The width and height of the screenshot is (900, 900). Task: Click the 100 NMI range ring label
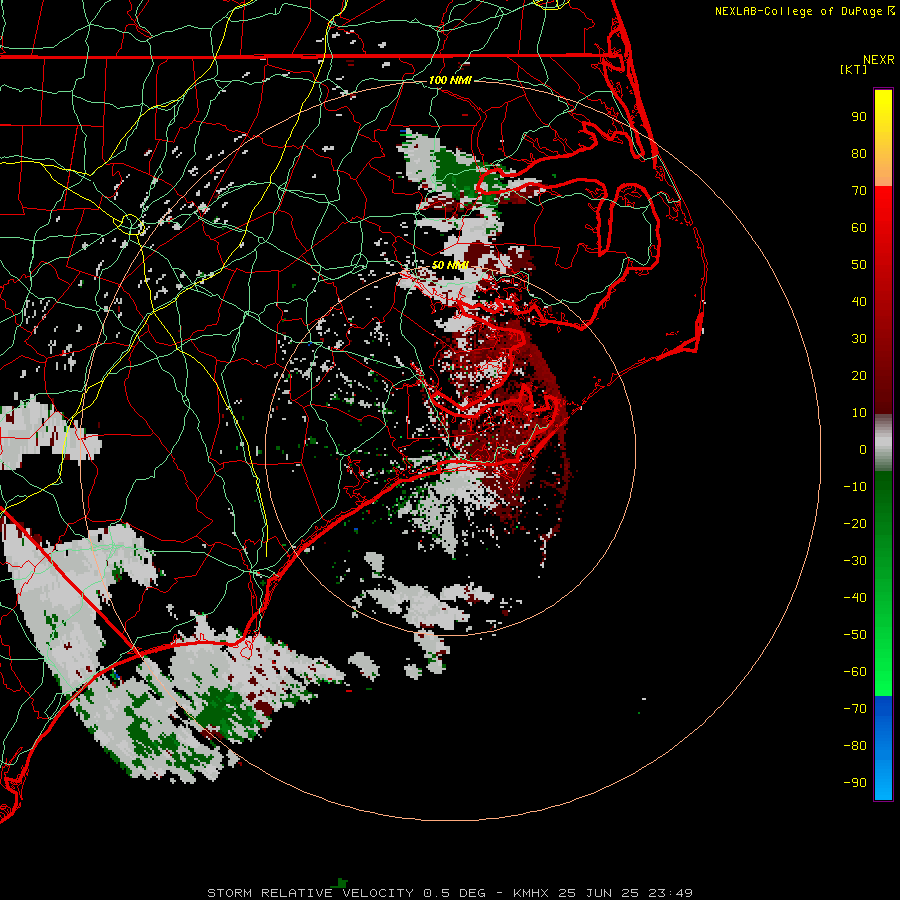pyautogui.click(x=450, y=80)
